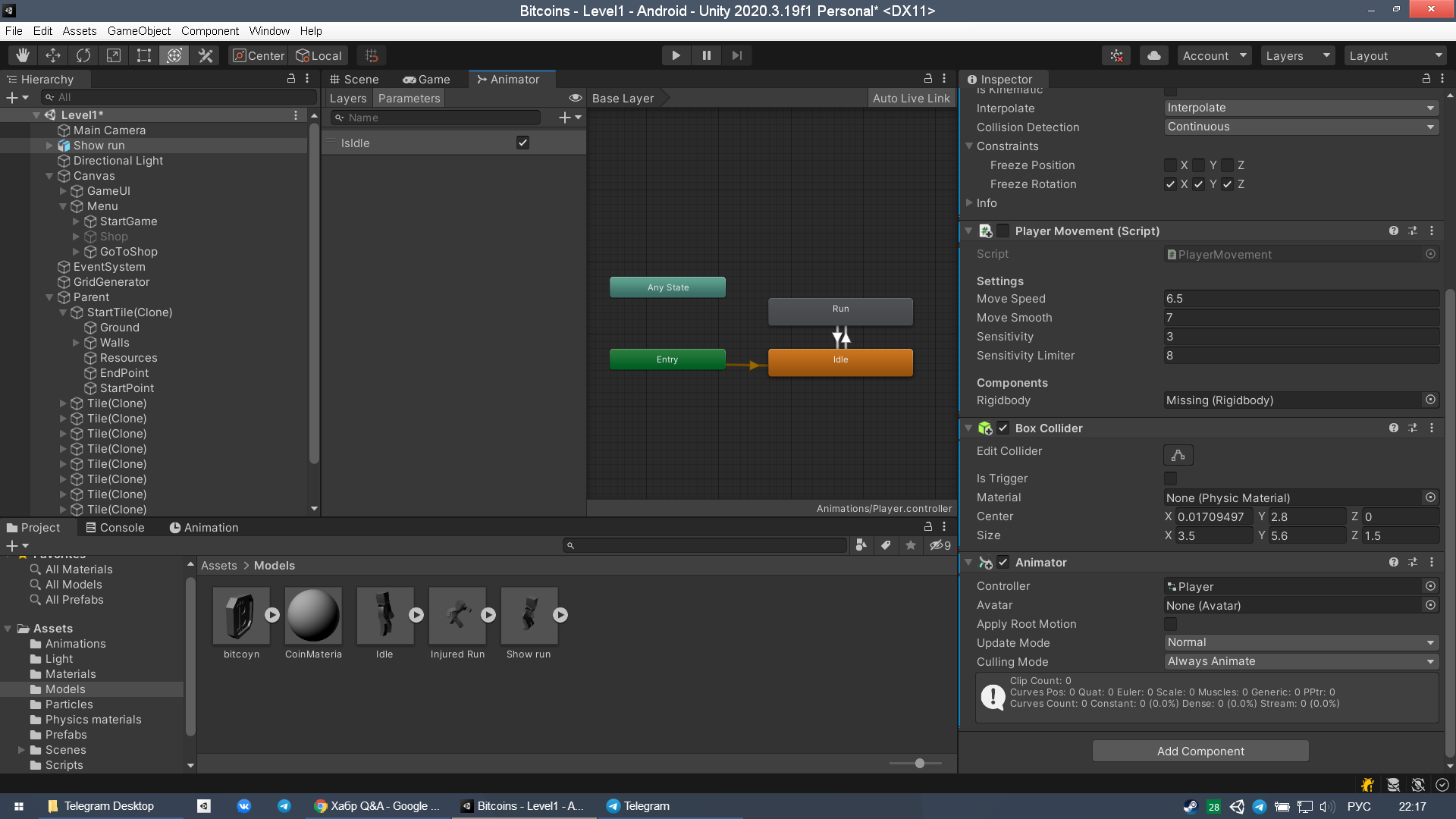Open Culling Mode dropdown
Viewport: 1456px width, 819px height.
pos(1301,661)
